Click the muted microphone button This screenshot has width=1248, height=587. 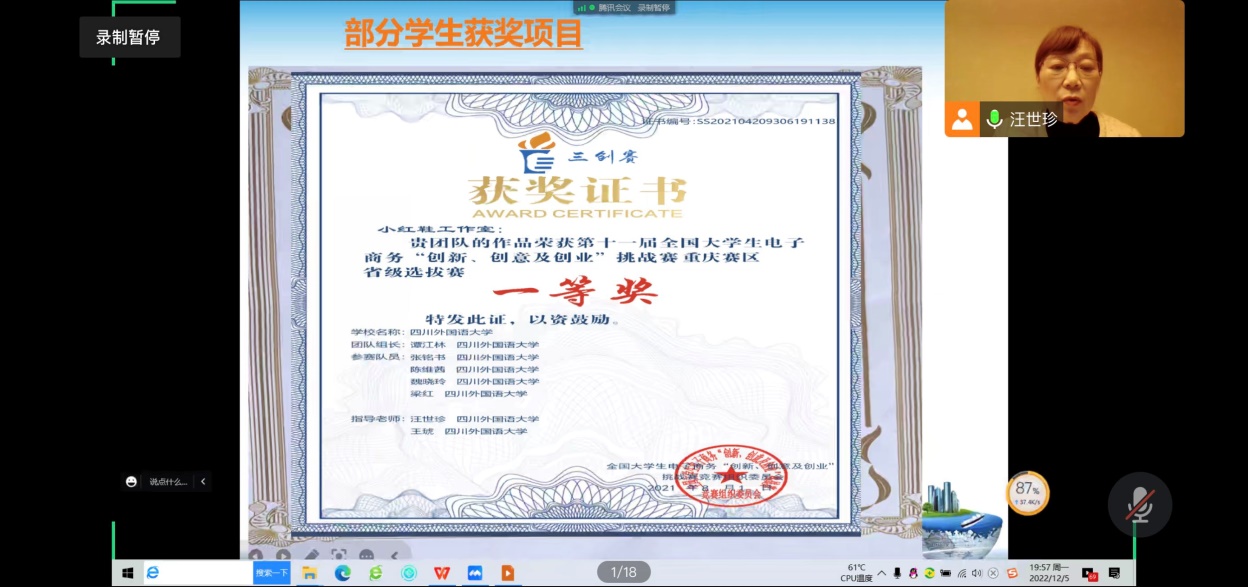pos(1139,505)
